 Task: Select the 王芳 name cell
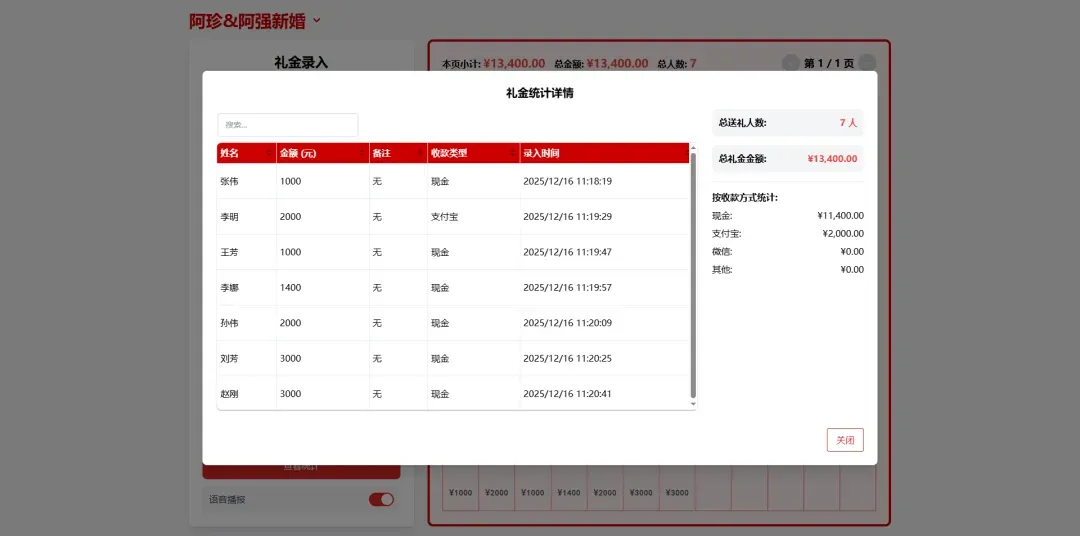pyautogui.click(x=247, y=252)
